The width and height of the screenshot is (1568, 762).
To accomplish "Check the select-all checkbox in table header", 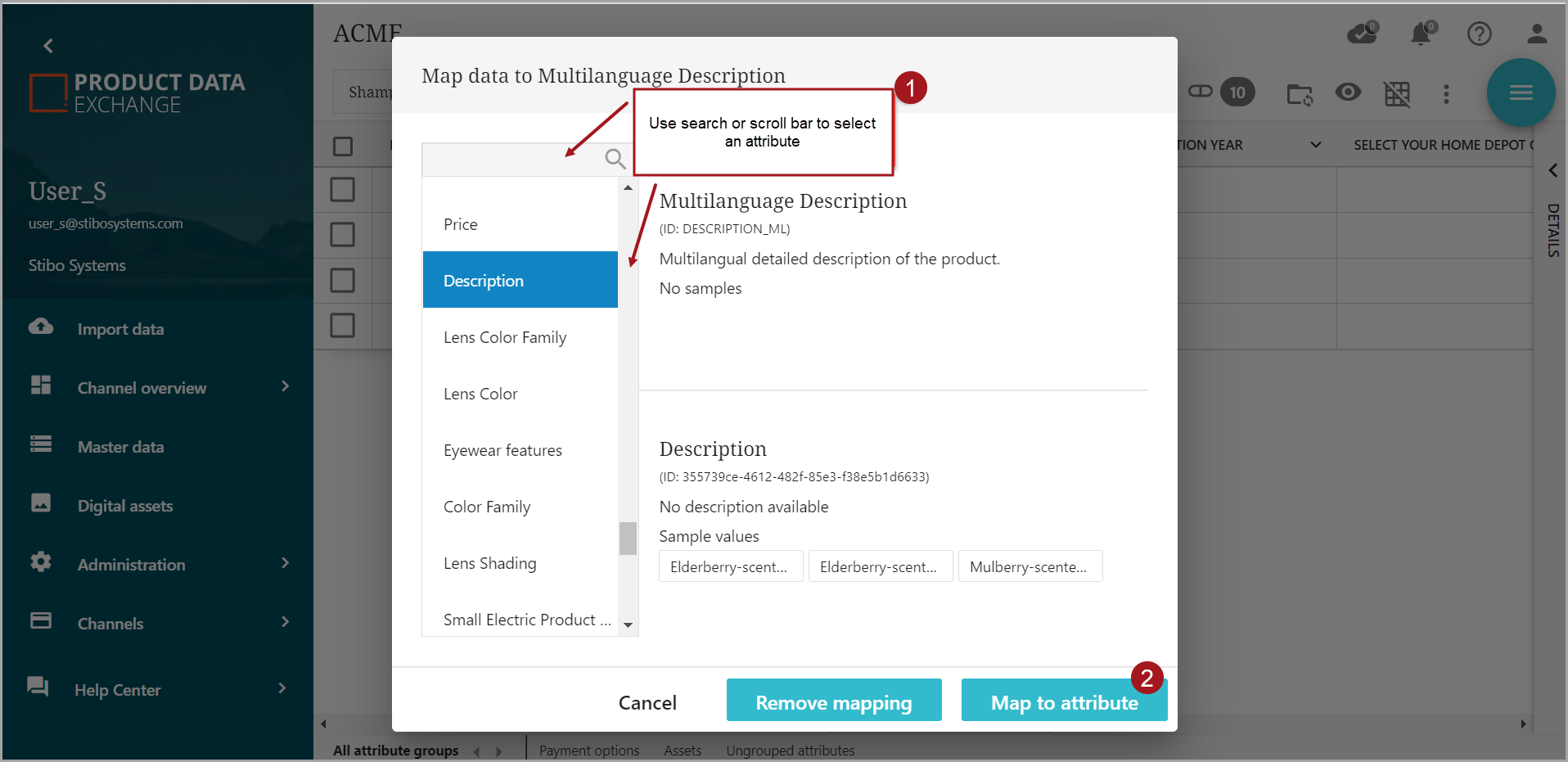I will (x=343, y=146).
